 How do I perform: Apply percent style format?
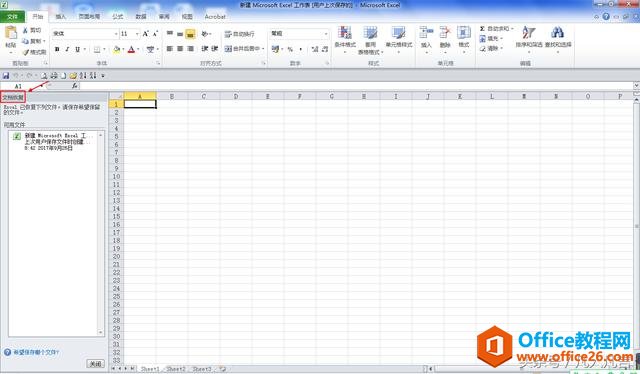point(290,49)
